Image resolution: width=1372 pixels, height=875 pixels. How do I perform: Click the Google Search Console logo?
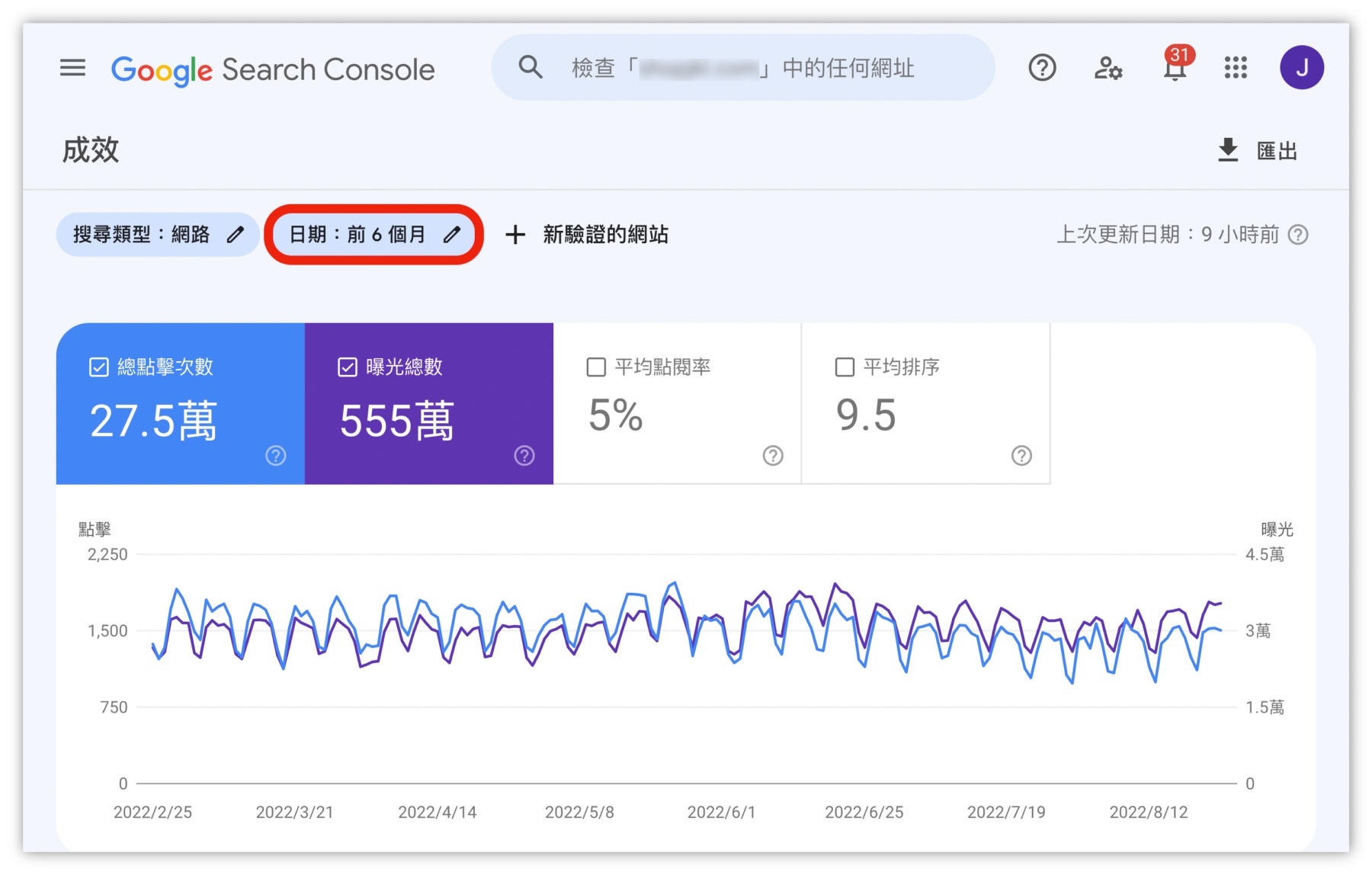273,69
